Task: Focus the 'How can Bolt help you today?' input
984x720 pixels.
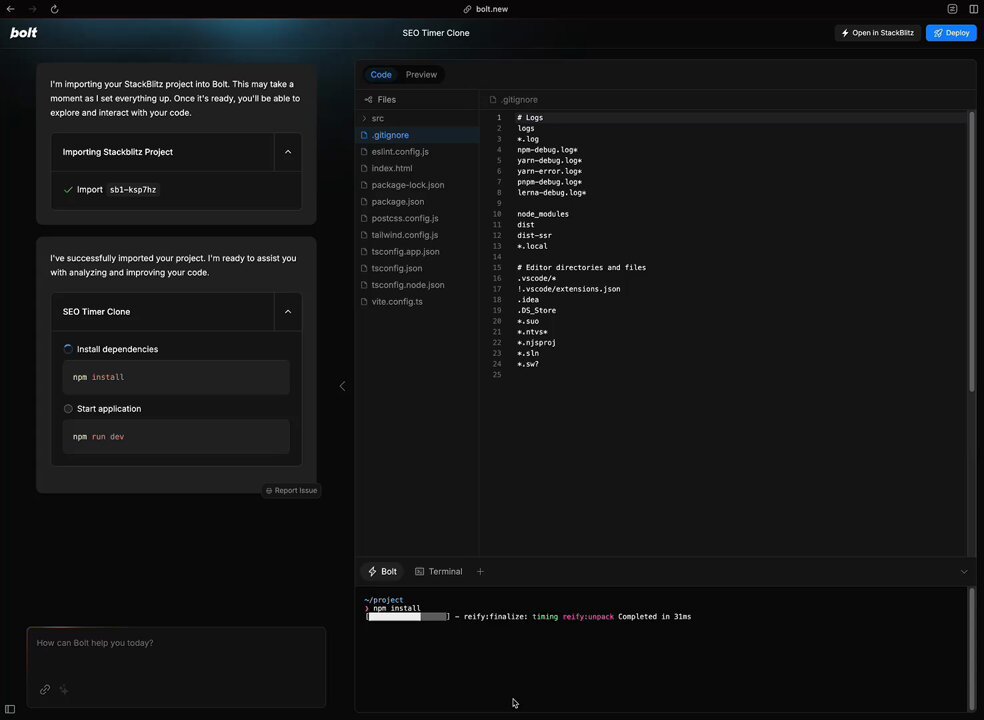Action: click(176, 667)
